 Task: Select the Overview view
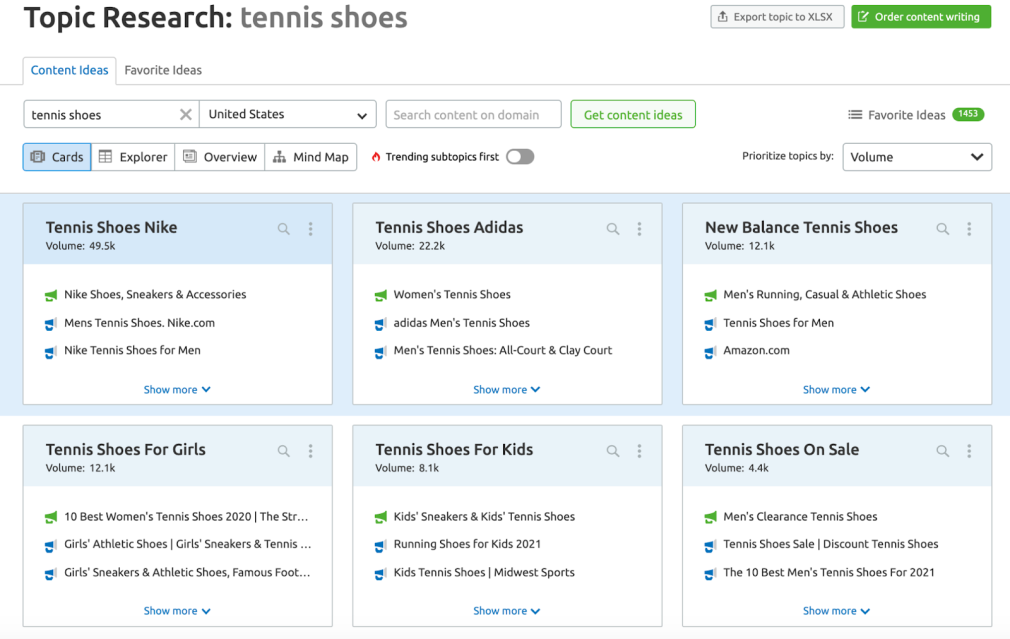[x=220, y=157]
